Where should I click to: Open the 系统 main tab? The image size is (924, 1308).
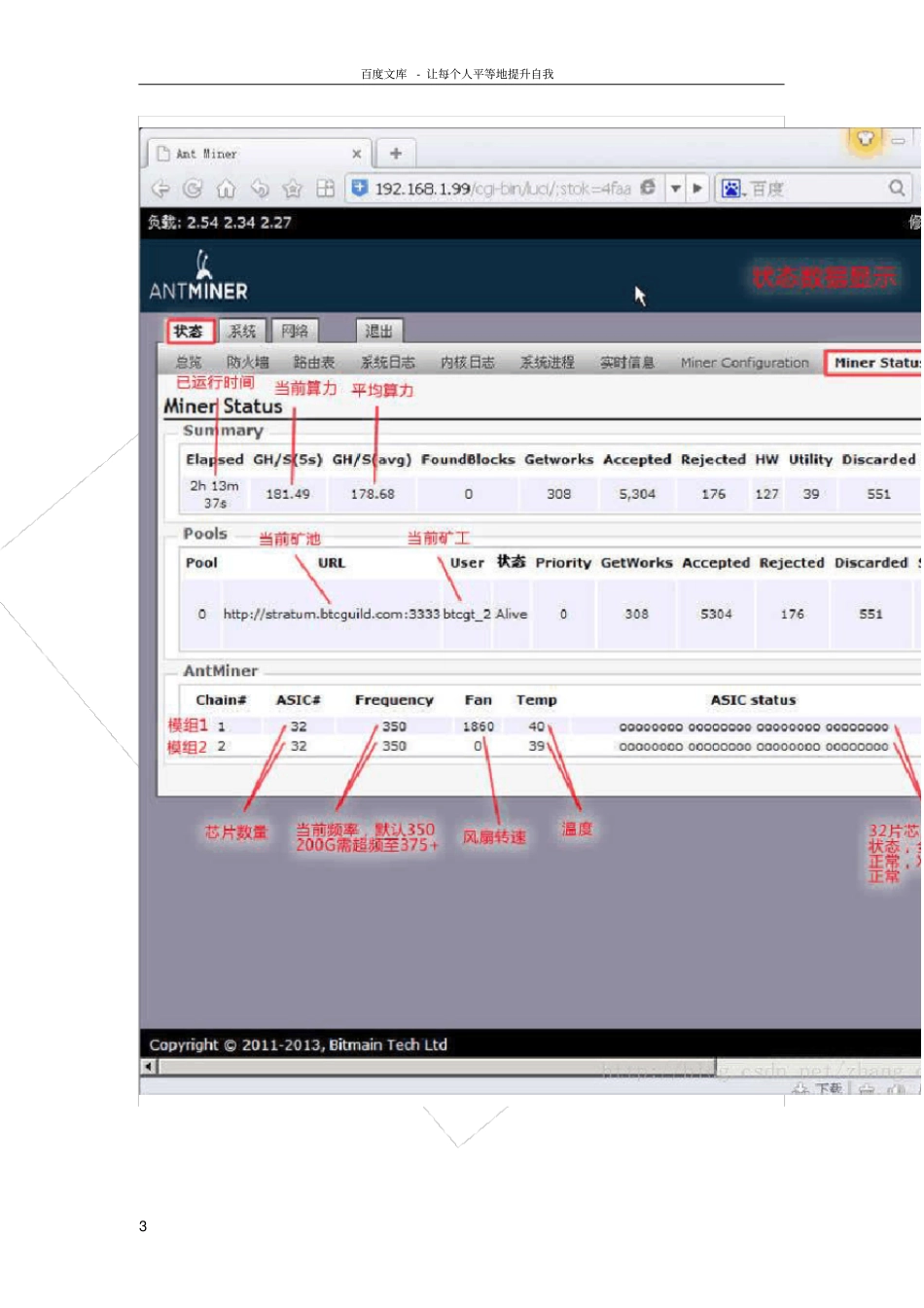[242, 331]
